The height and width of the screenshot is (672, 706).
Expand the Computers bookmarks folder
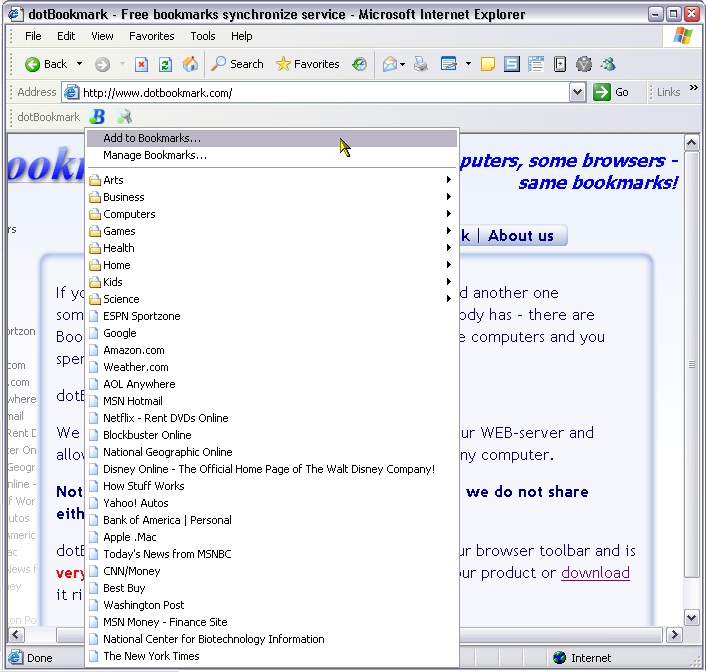[271, 214]
